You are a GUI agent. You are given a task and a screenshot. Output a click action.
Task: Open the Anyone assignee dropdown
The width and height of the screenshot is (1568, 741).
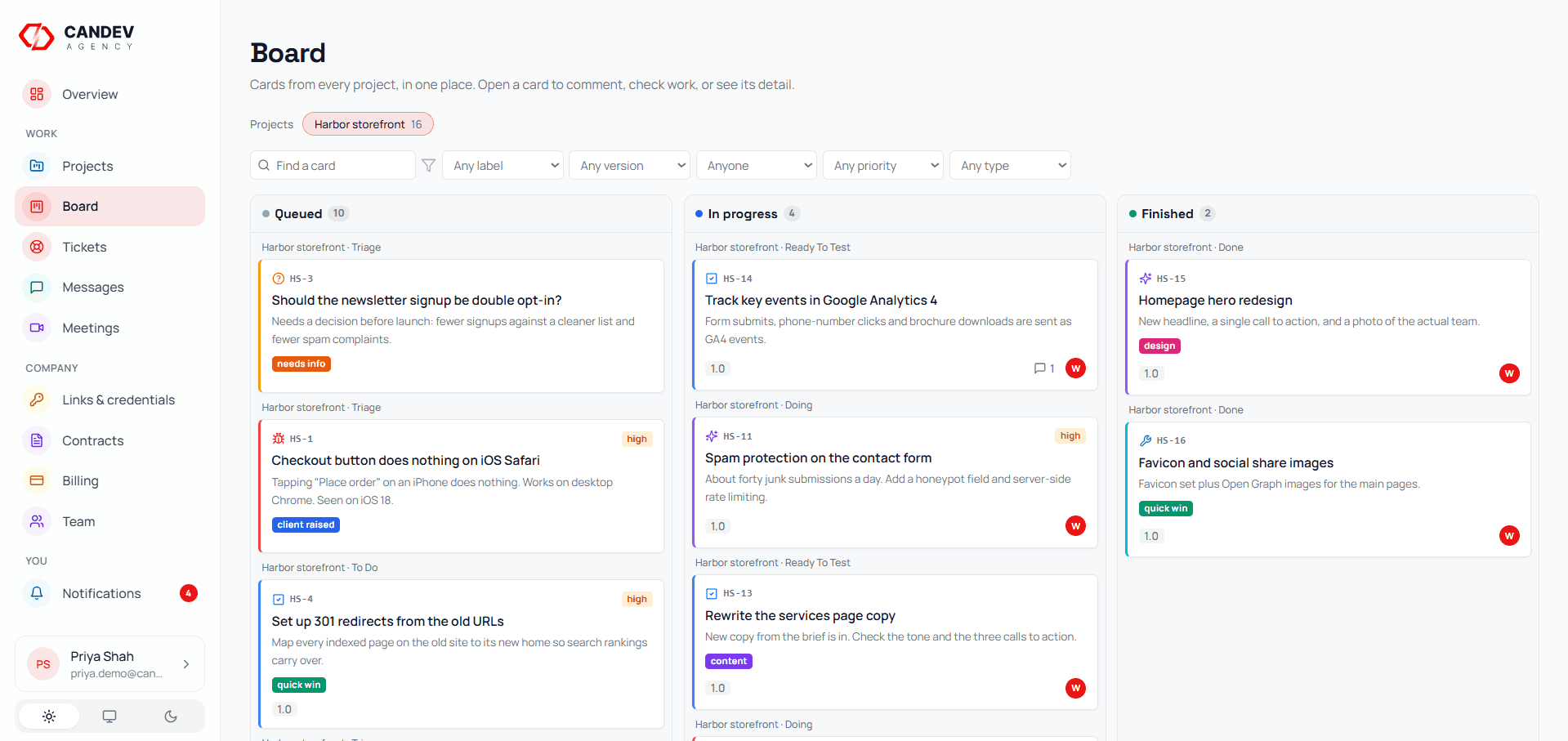757,166
